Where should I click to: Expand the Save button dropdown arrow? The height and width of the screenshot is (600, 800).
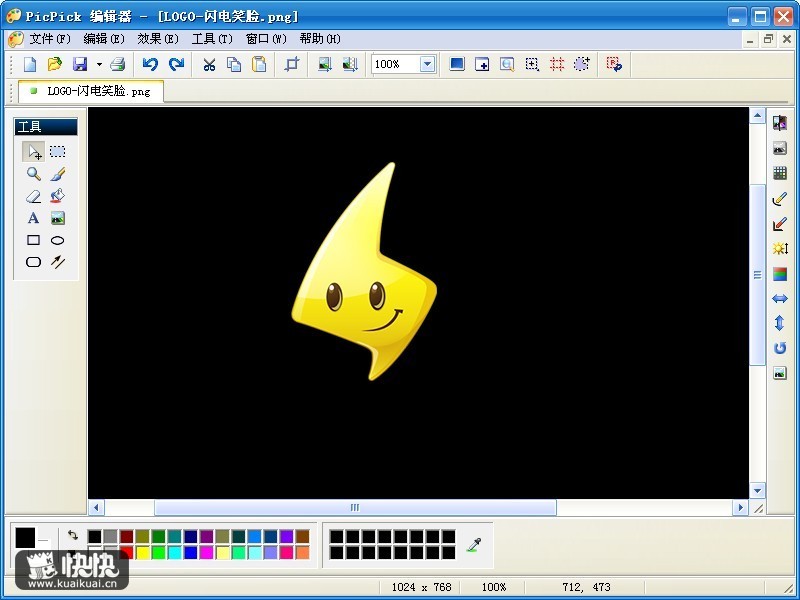pos(99,64)
